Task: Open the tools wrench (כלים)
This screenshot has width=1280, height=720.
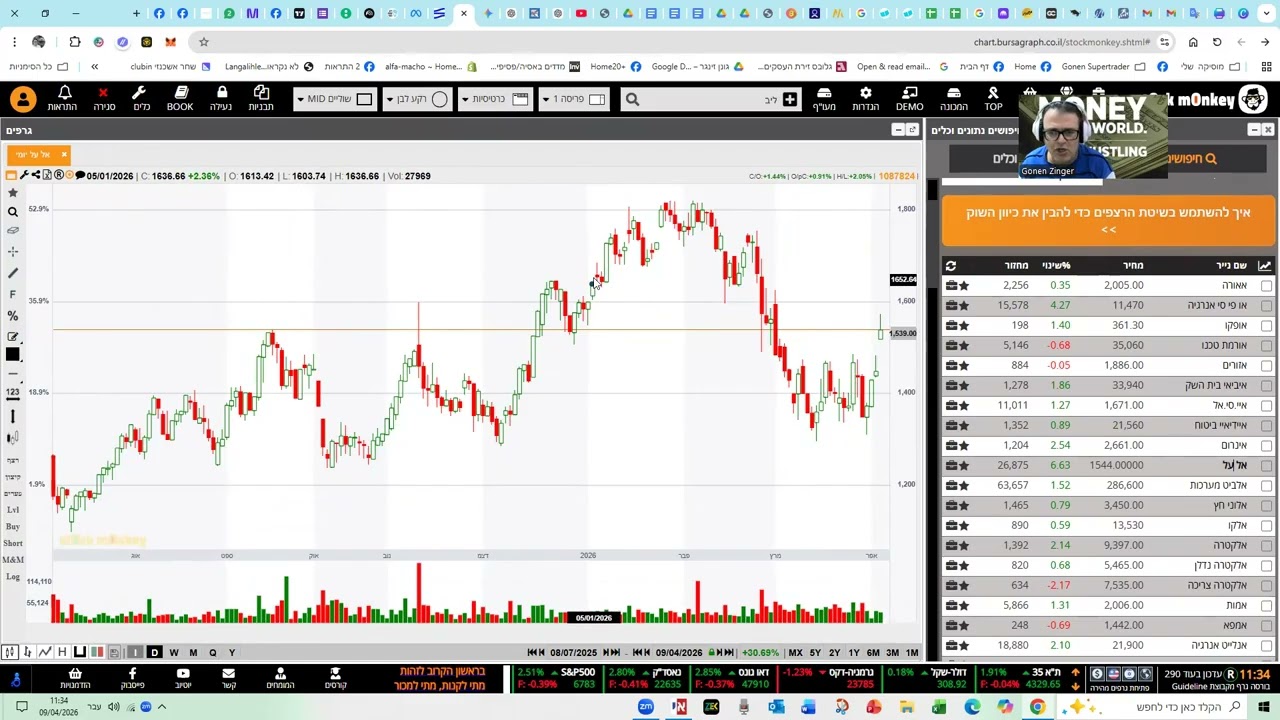Action: tap(141, 98)
